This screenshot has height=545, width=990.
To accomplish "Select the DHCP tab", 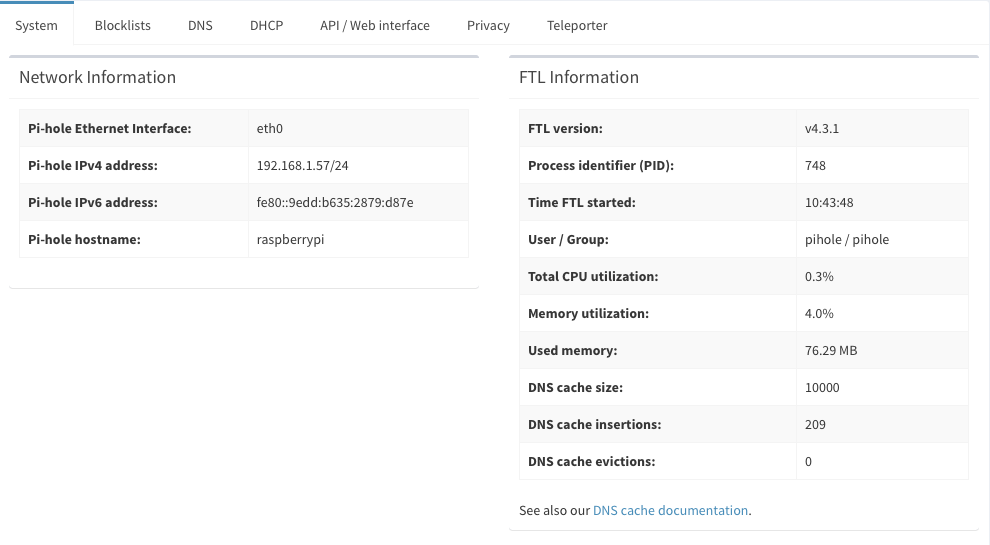I will [x=266, y=25].
